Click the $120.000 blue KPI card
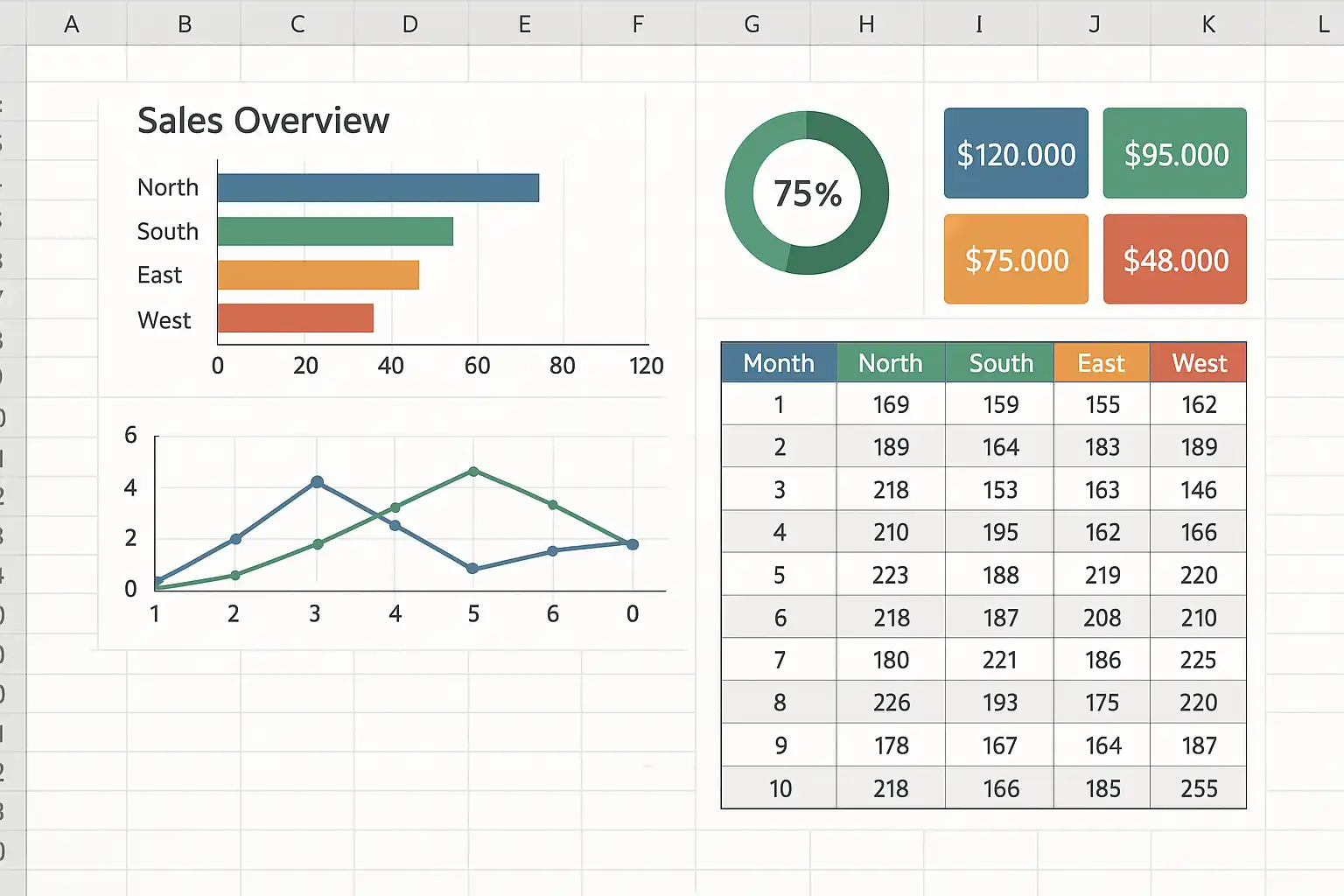The height and width of the screenshot is (896, 1344). [x=1016, y=153]
